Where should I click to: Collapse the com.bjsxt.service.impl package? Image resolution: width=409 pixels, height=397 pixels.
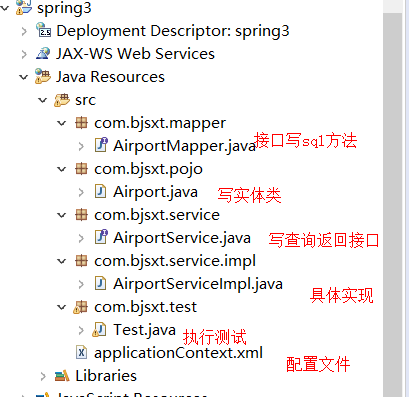point(62,261)
